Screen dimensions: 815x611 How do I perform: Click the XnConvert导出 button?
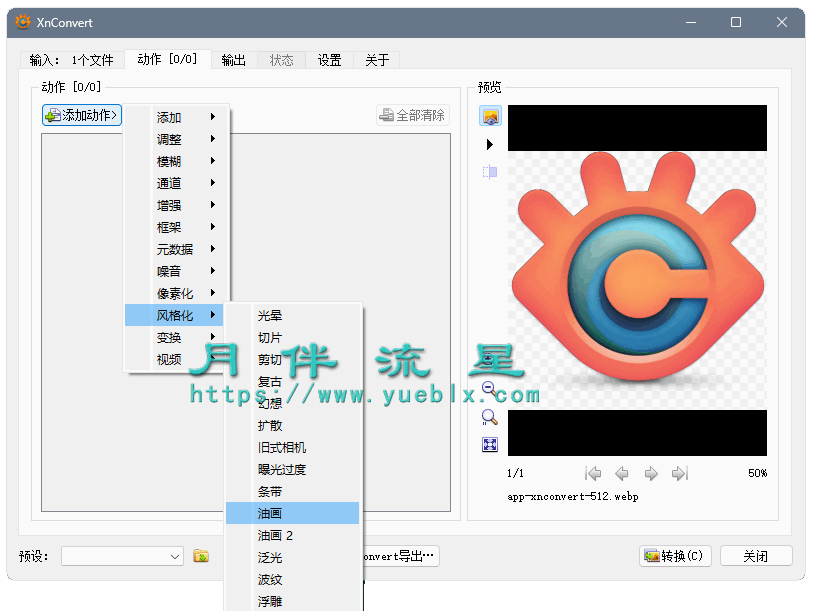coord(401,556)
